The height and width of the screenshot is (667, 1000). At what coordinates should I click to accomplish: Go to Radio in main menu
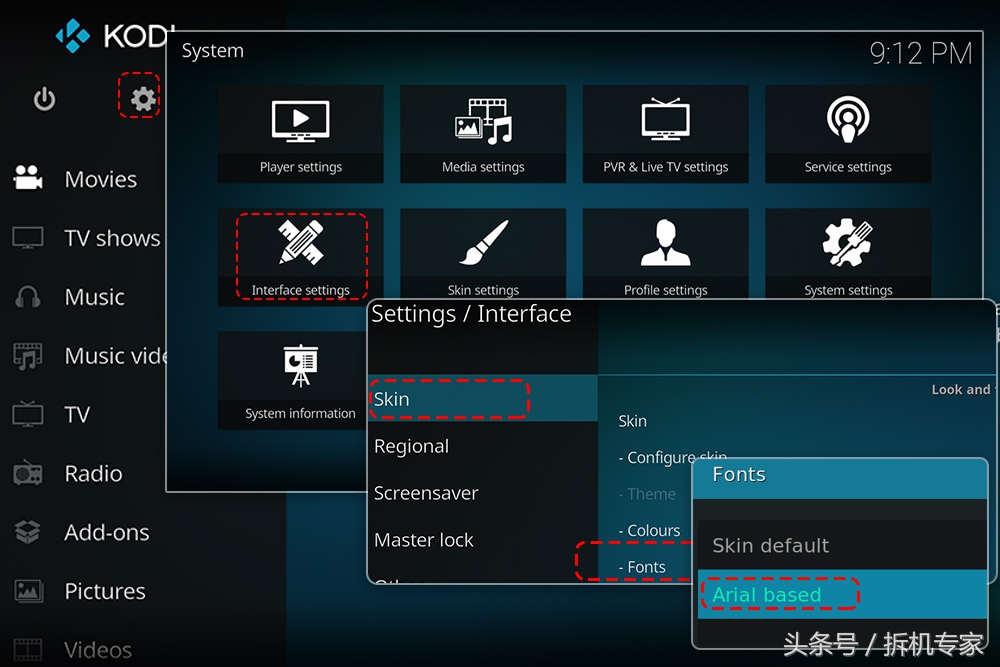[x=93, y=473]
